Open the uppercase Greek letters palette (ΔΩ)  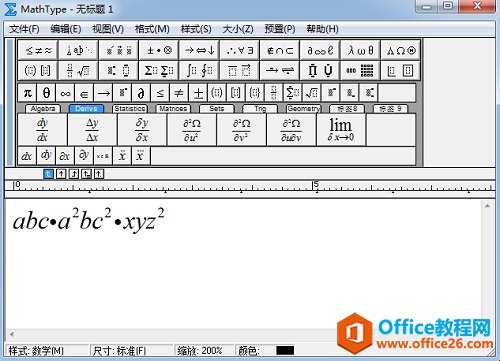[401, 50]
